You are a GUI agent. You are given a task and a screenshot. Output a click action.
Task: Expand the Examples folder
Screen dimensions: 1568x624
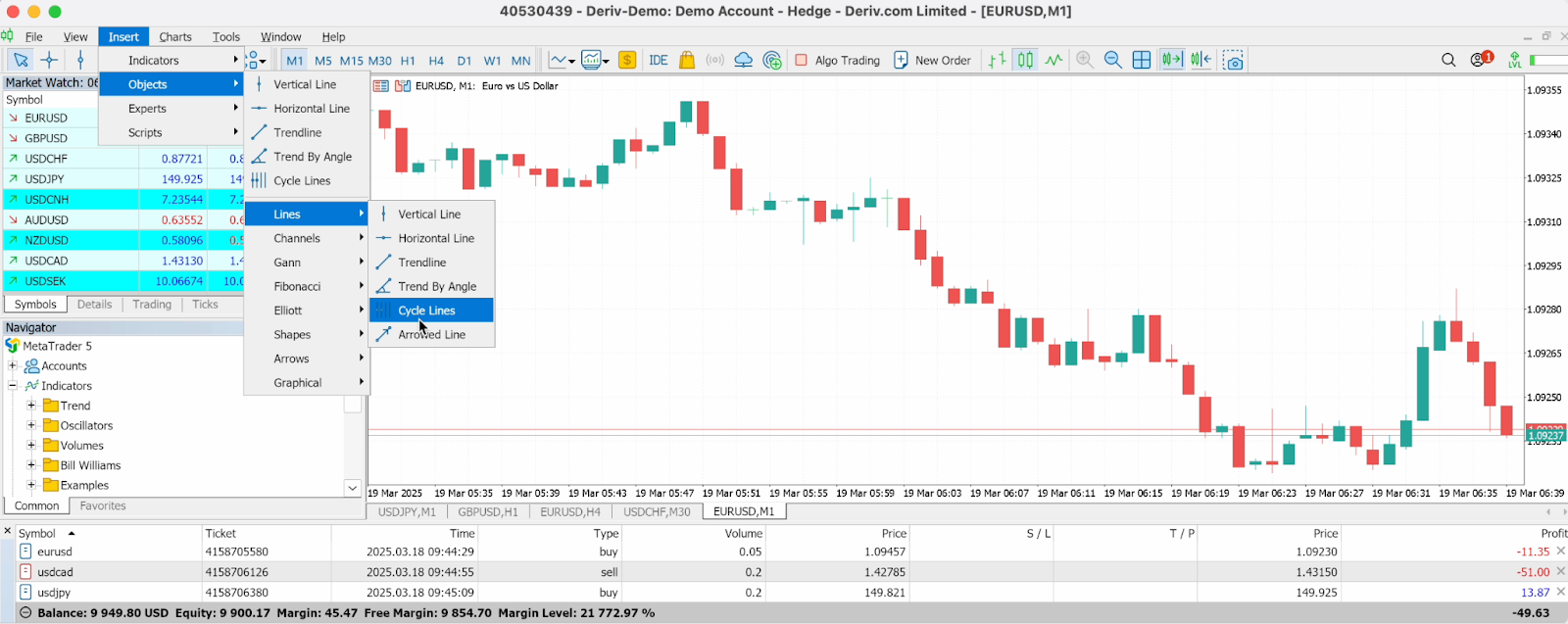[31, 485]
